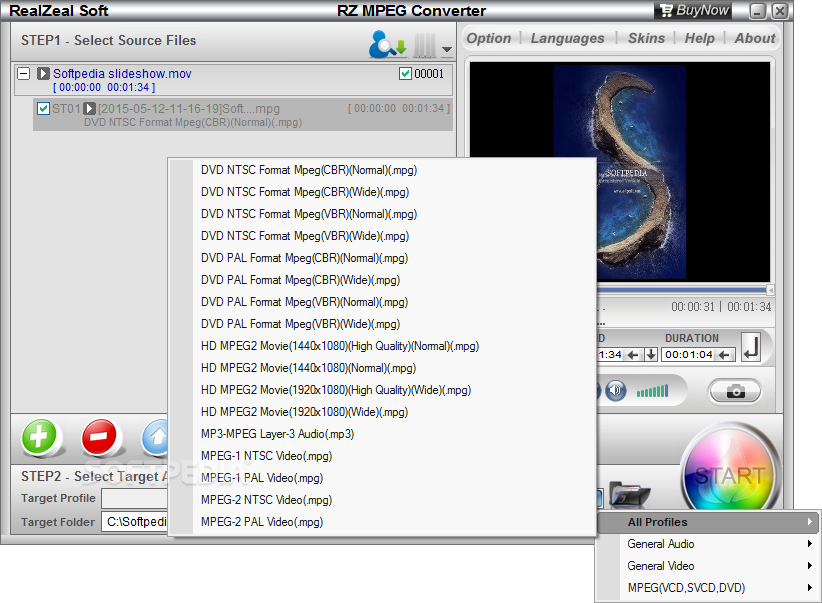Open the Option menu

(489, 38)
